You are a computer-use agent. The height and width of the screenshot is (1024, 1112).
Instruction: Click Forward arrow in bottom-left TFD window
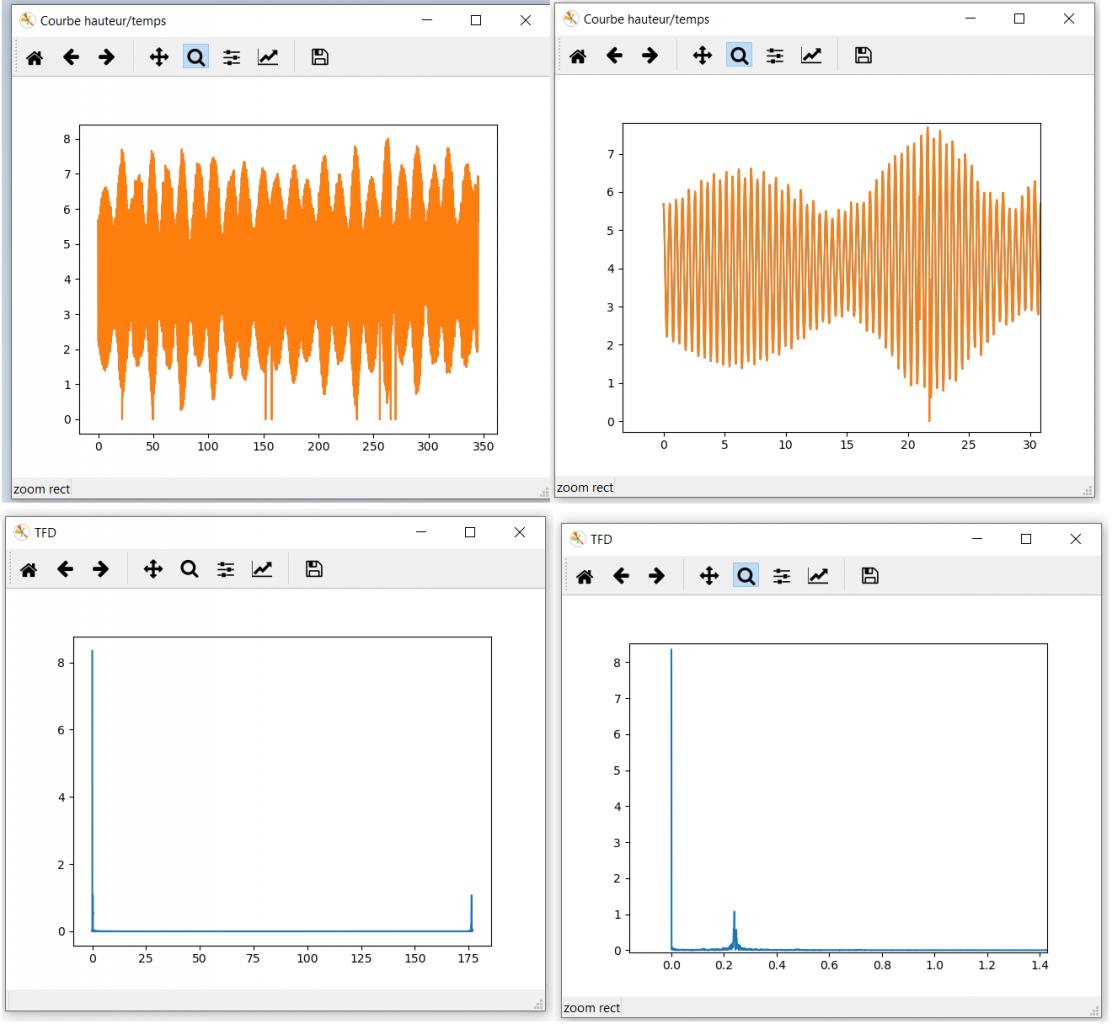[x=101, y=569]
